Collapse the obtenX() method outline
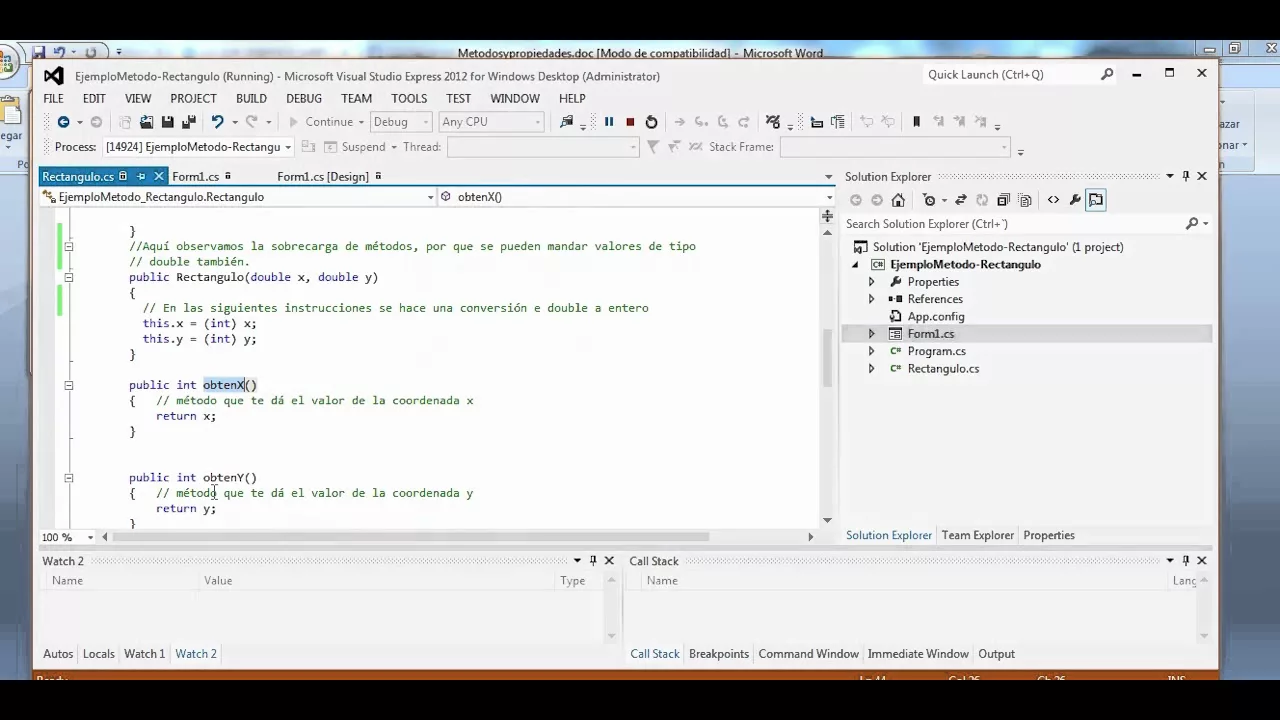Image resolution: width=1280 pixels, height=720 pixels. coord(69,385)
